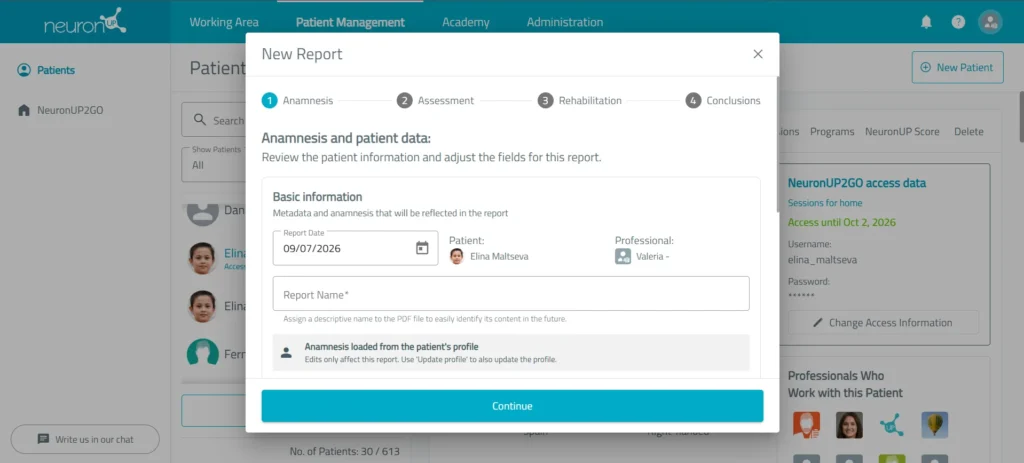The height and width of the screenshot is (463, 1024).
Task: Expand the Show Patients dropdown
Action: (214, 163)
